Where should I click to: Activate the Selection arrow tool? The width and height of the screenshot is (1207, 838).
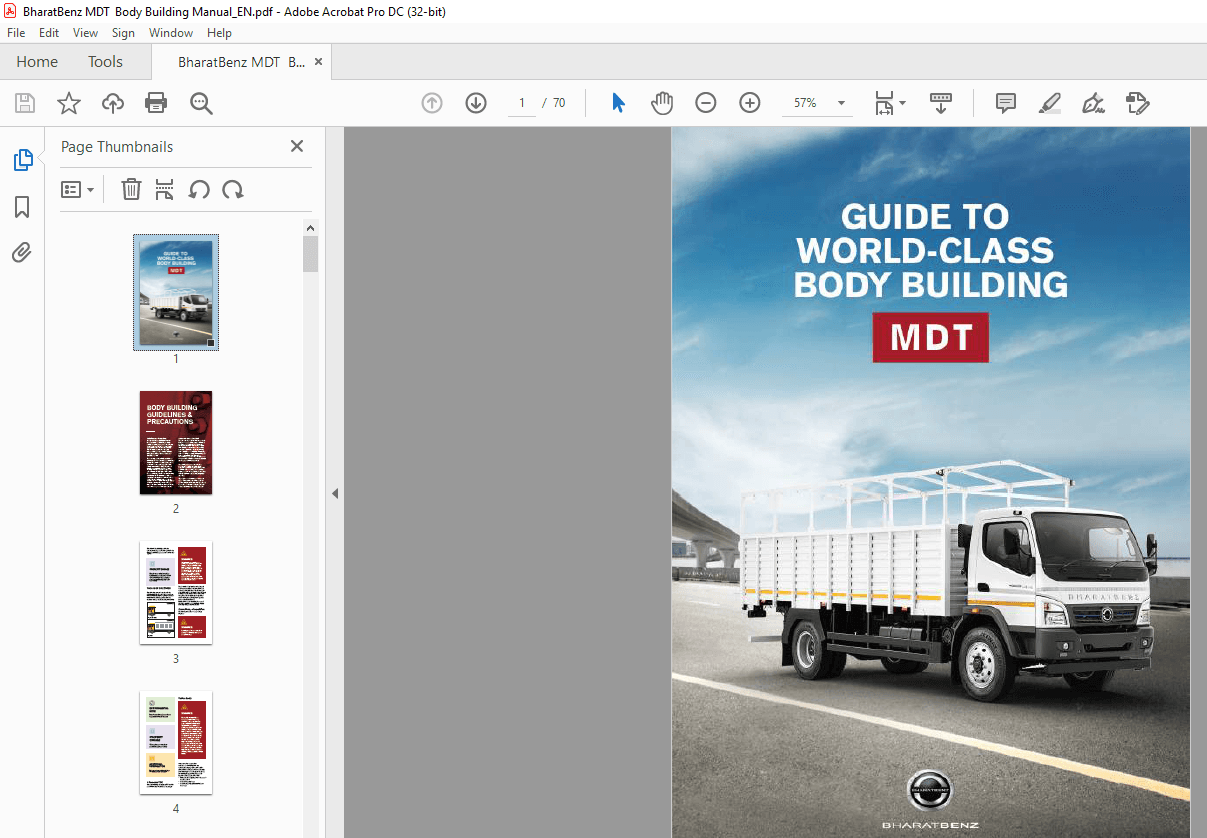point(618,102)
